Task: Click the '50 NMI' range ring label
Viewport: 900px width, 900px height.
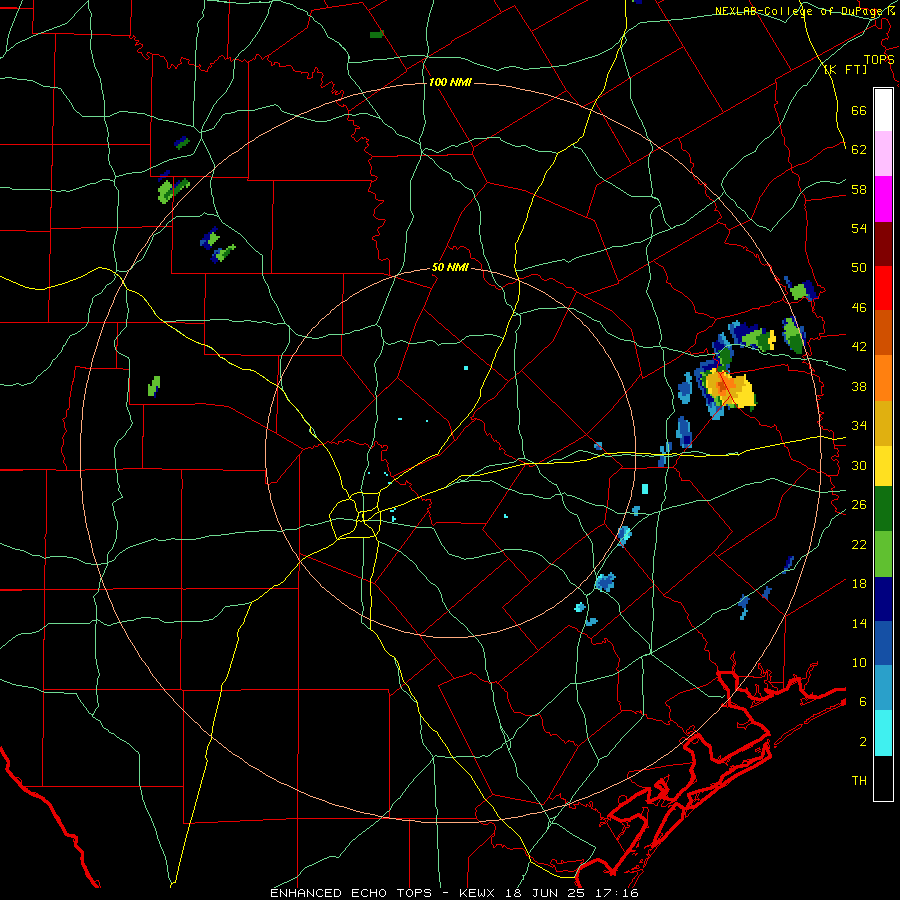Action: pyautogui.click(x=451, y=268)
